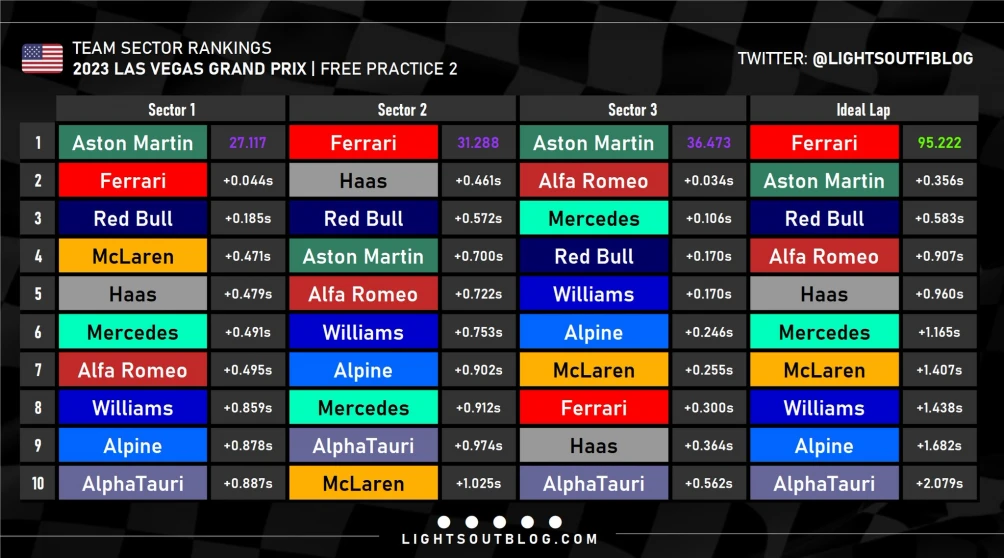
Task: Select the Sector 2 column header
Action: tap(401, 110)
